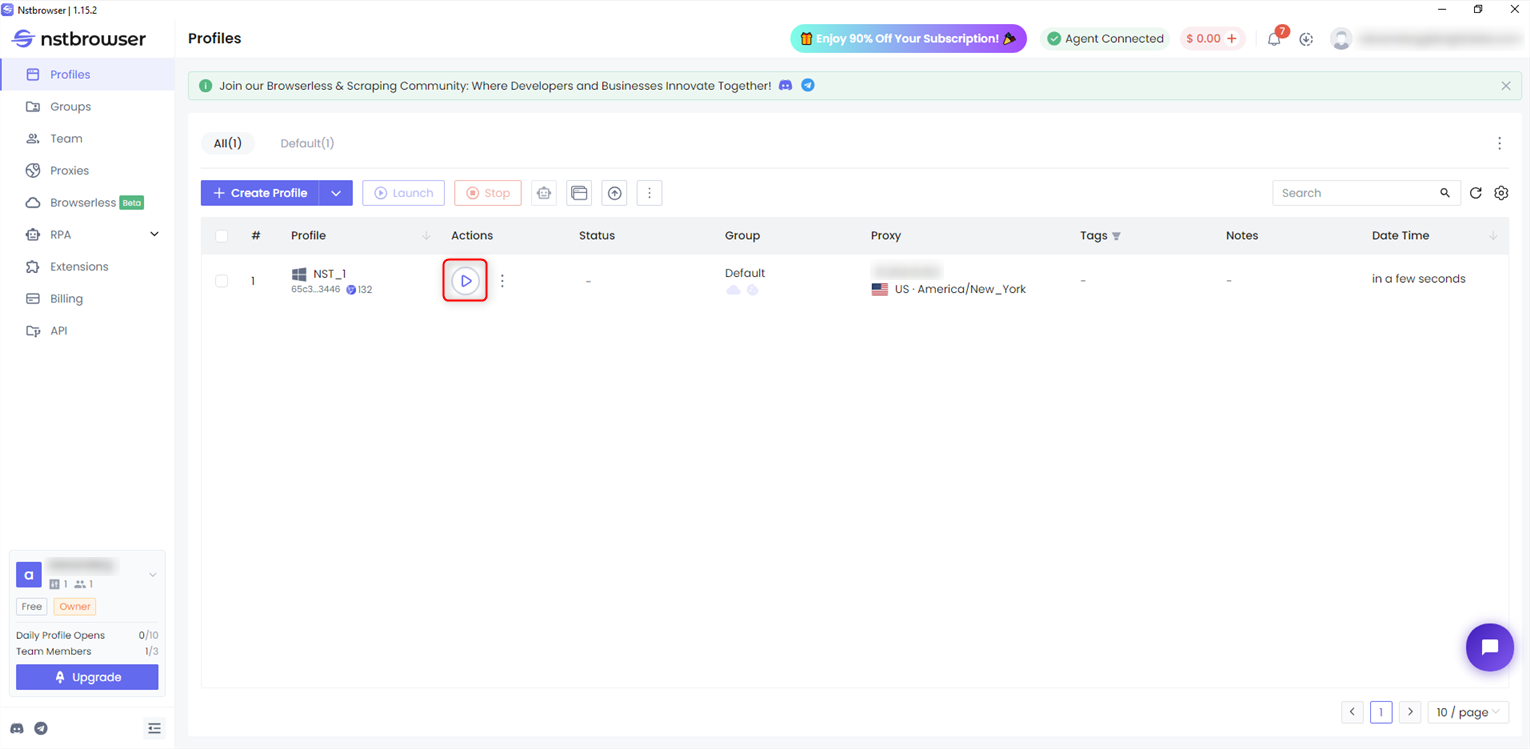Dismiss the community announcement banner
Viewport: 1530px width, 749px height.
(1506, 86)
